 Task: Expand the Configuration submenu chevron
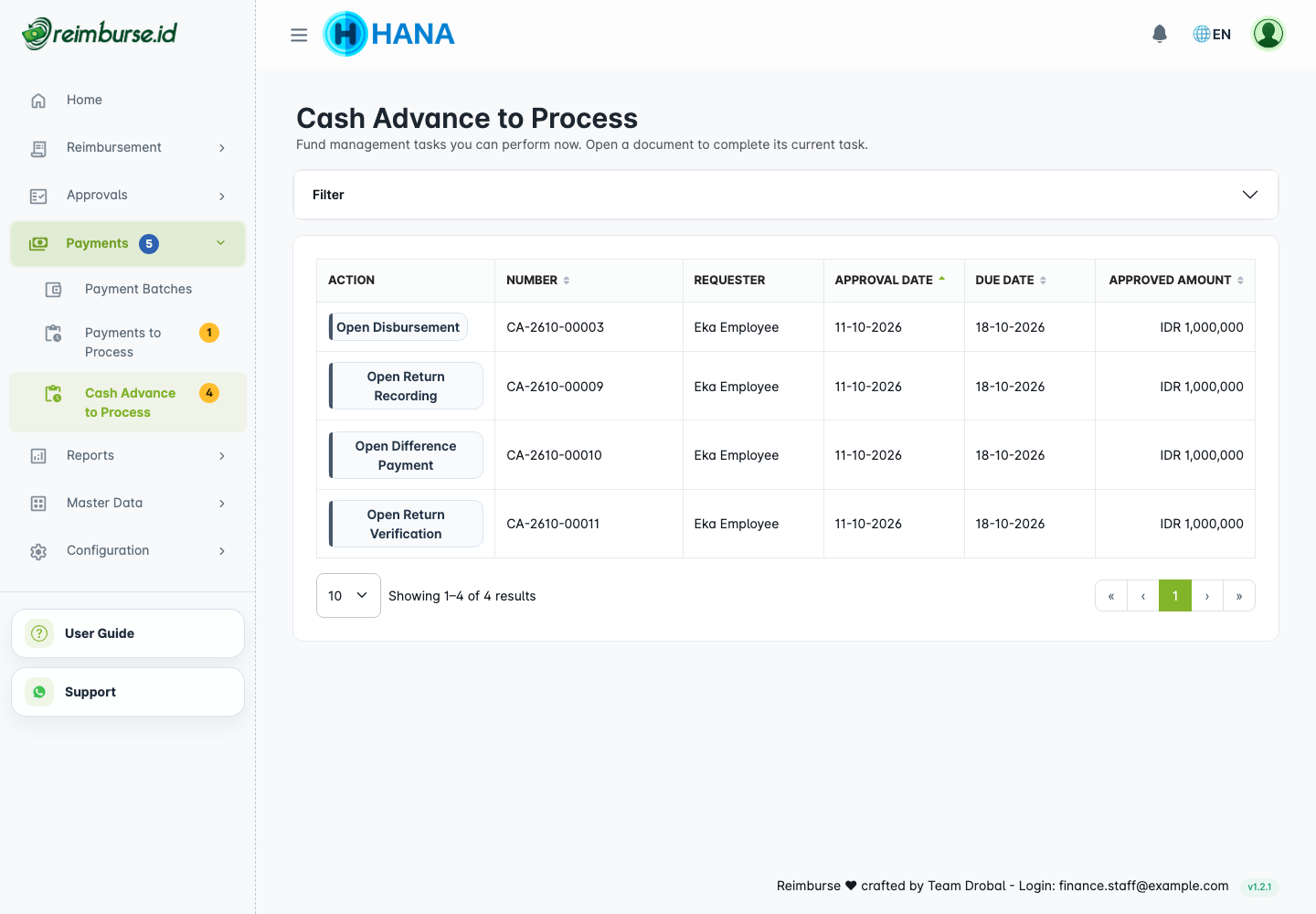(x=222, y=551)
